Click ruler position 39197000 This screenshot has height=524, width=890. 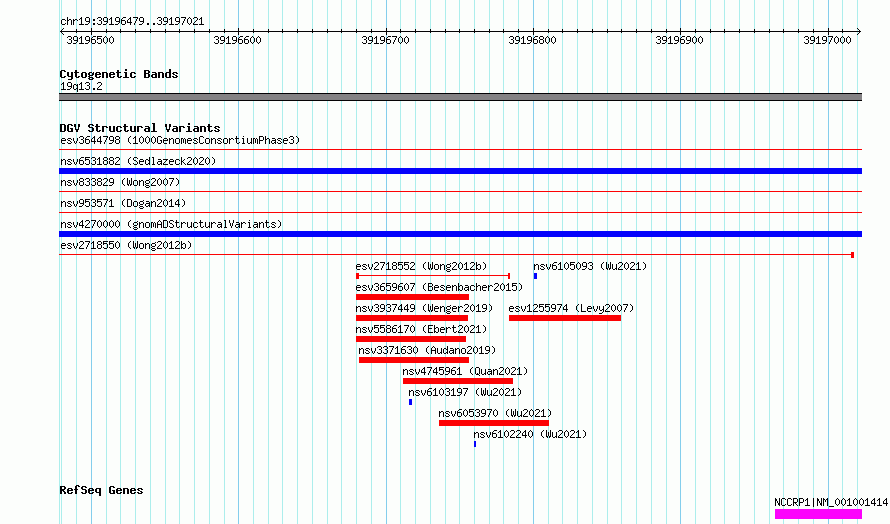(x=828, y=40)
